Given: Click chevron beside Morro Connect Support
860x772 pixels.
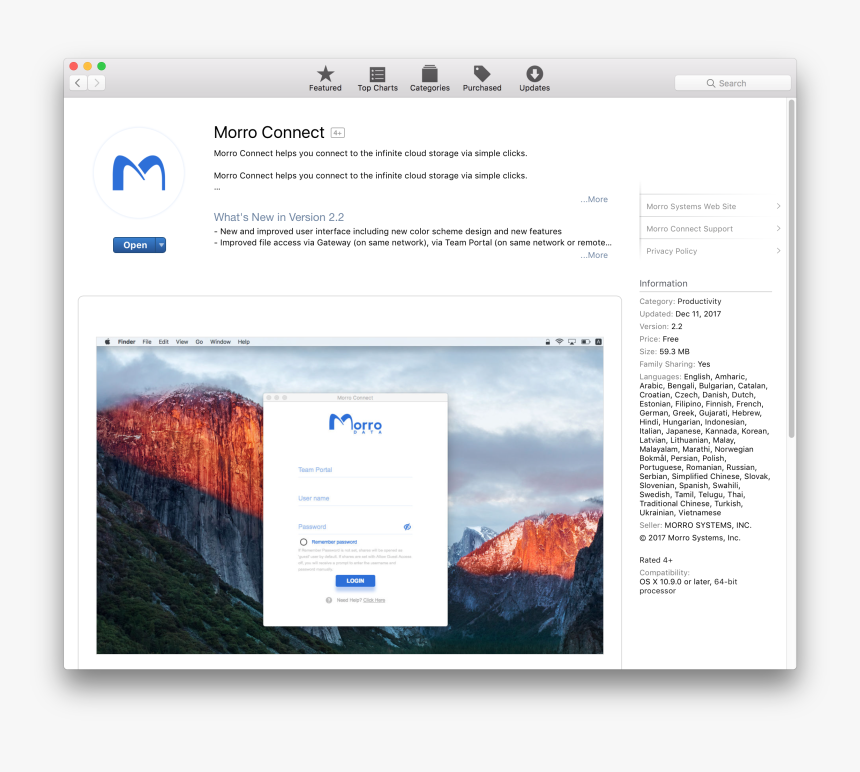Looking at the screenshot, I should pyautogui.click(x=778, y=229).
